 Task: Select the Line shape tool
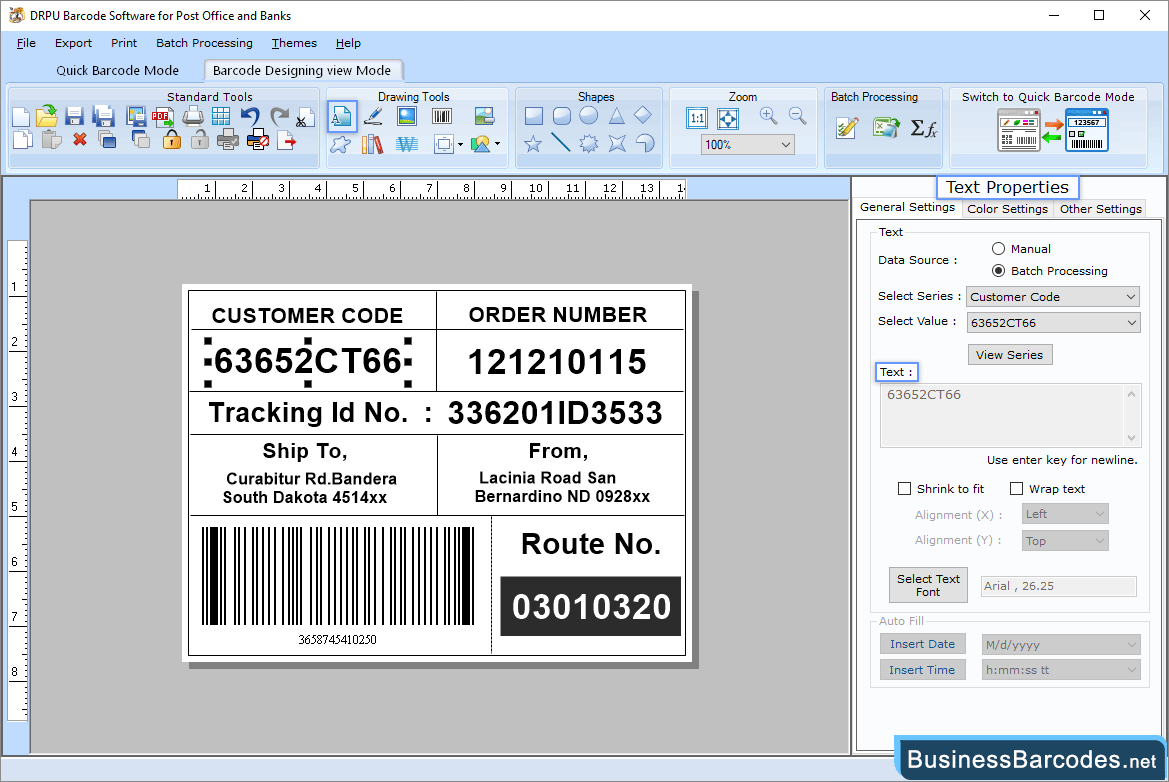(x=561, y=142)
